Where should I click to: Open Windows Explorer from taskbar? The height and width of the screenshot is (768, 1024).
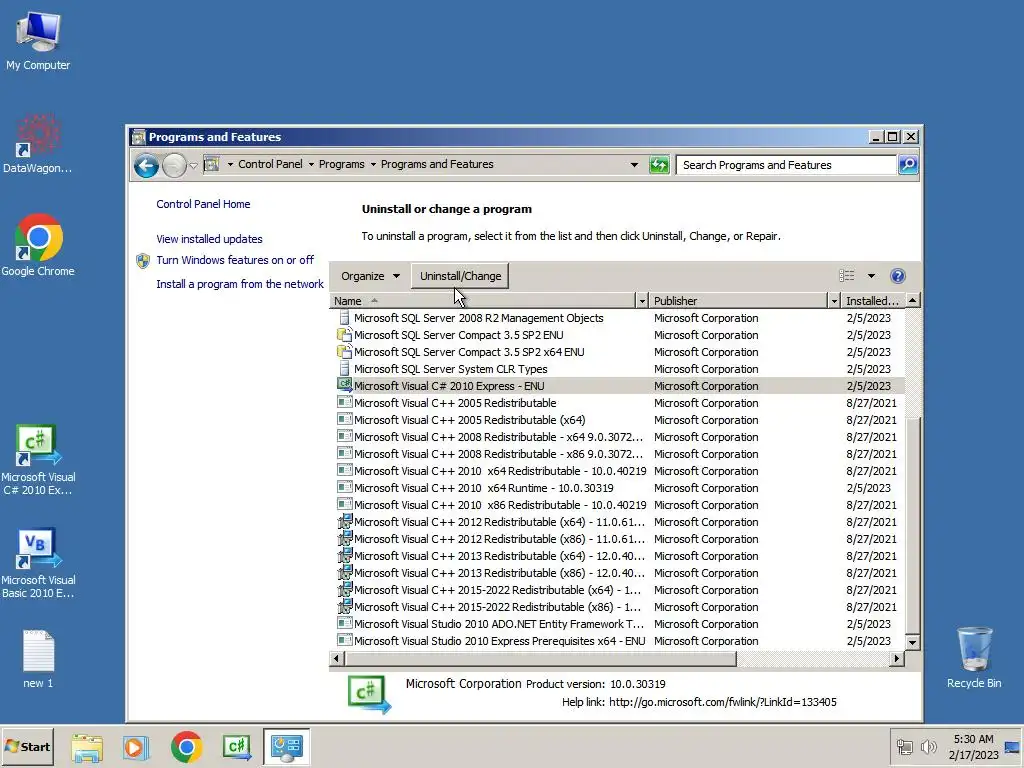pos(87,747)
